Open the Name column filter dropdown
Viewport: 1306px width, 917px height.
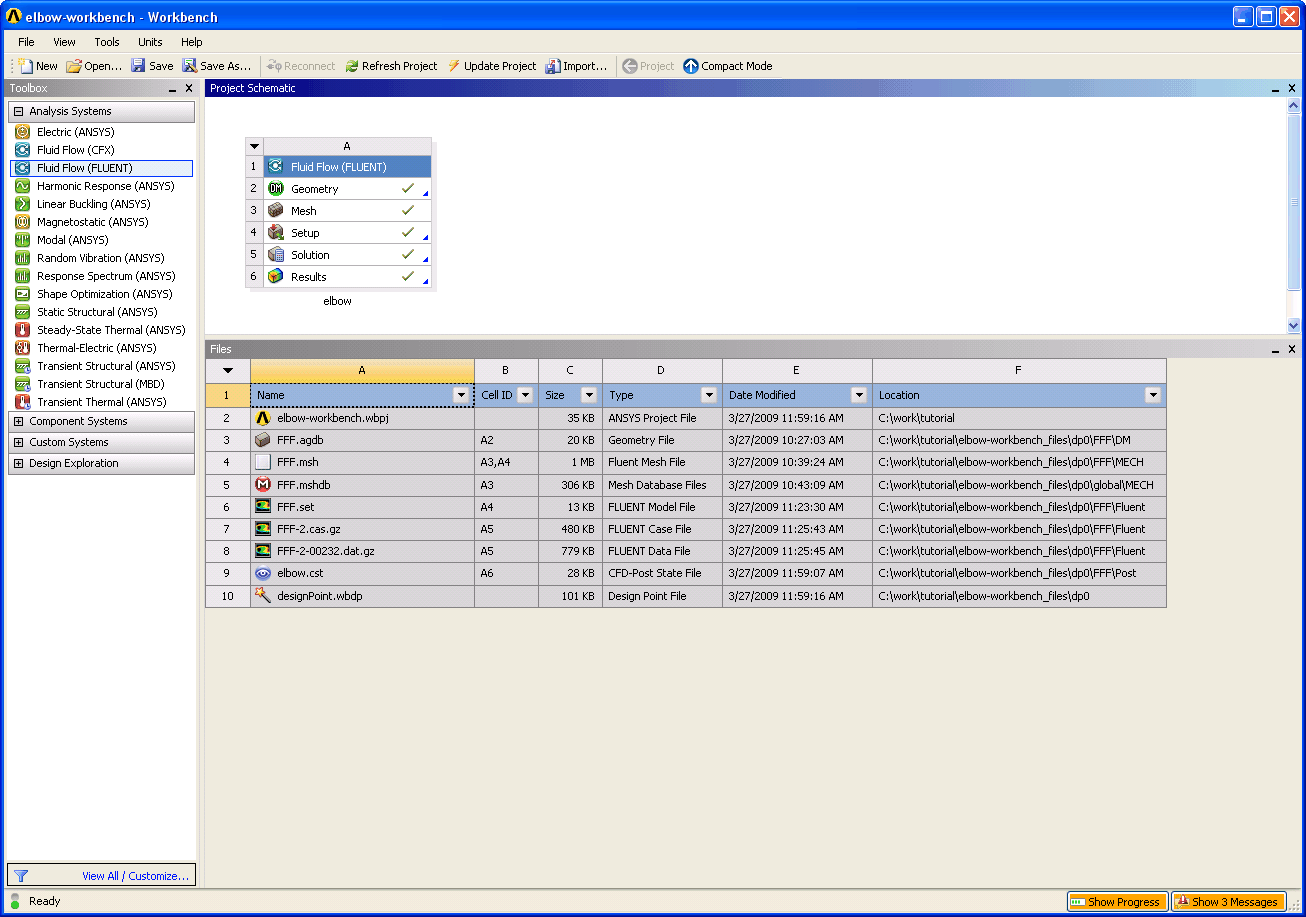pos(461,395)
